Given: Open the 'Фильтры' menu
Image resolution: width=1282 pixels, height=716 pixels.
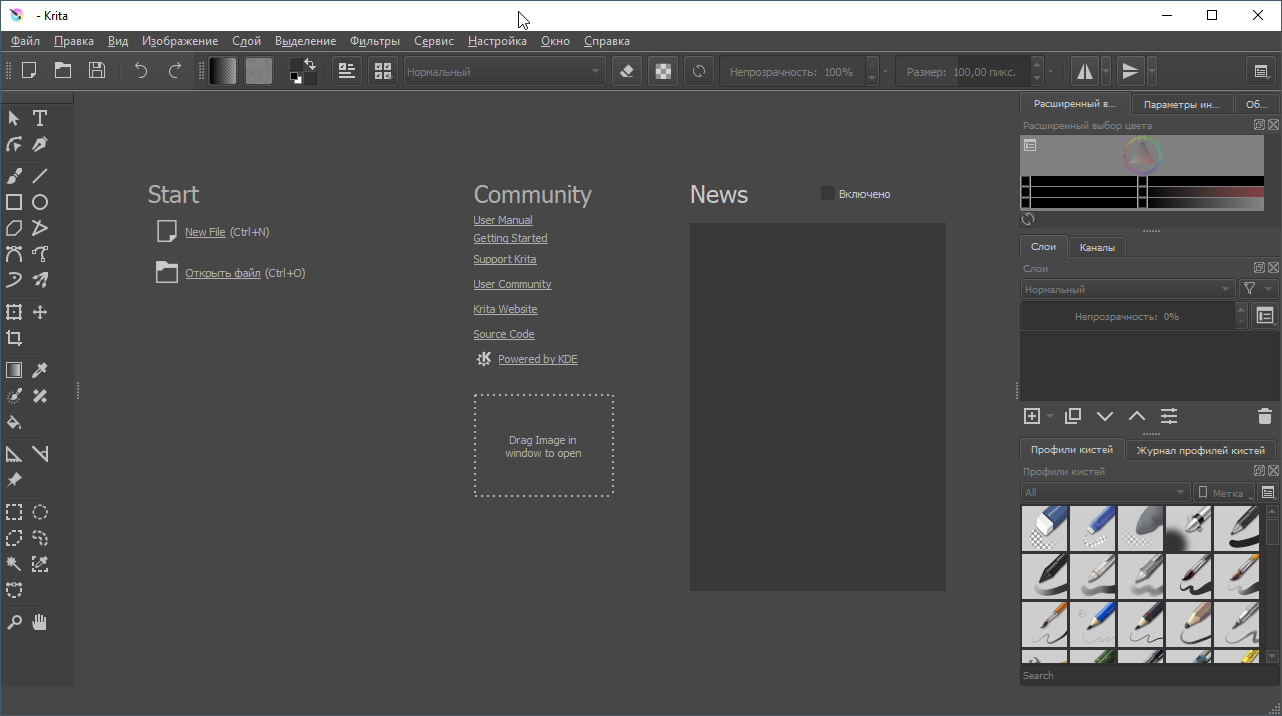Looking at the screenshot, I should point(375,41).
